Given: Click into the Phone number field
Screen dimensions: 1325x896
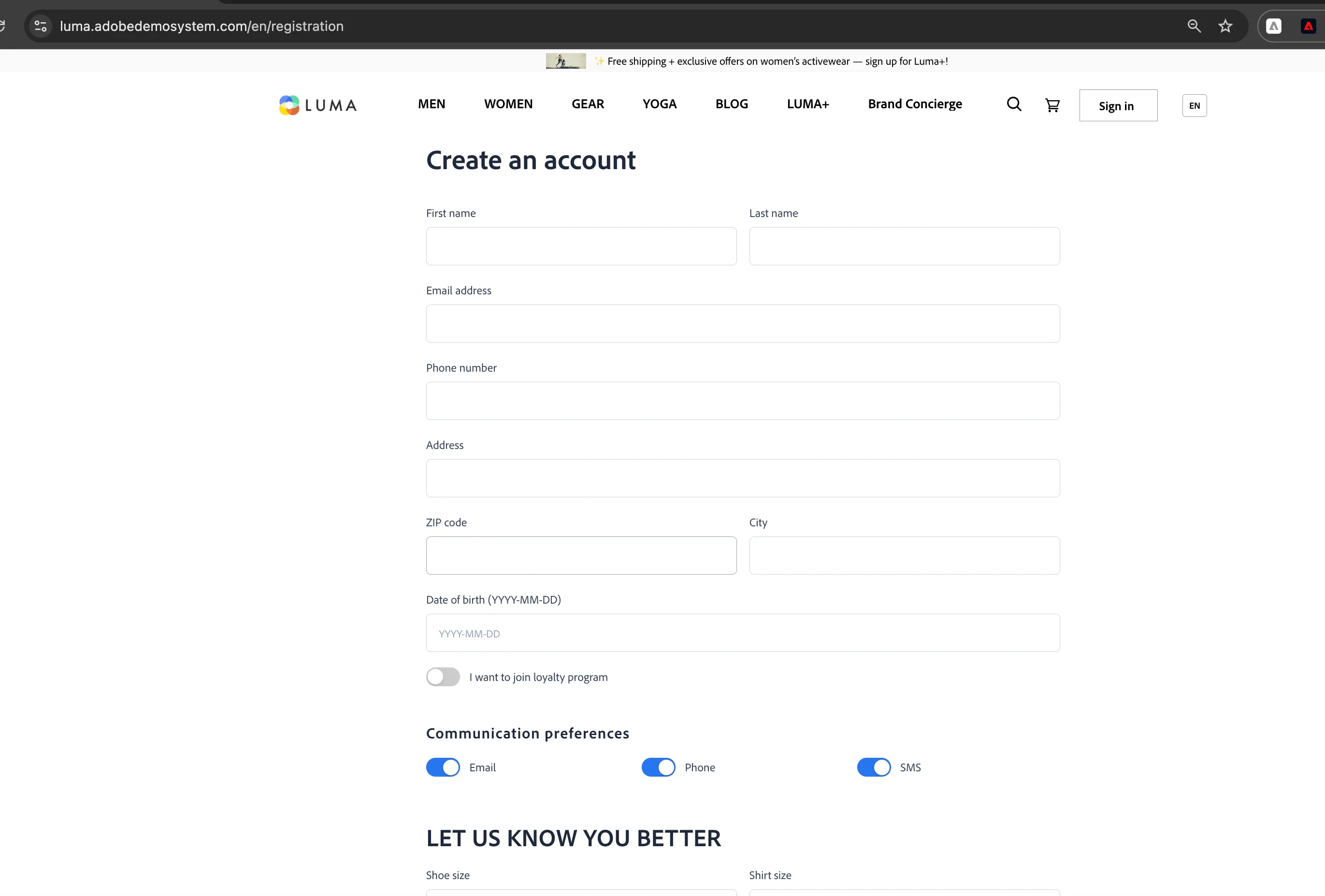Looking at the screenshot, I should coord(743,401).
